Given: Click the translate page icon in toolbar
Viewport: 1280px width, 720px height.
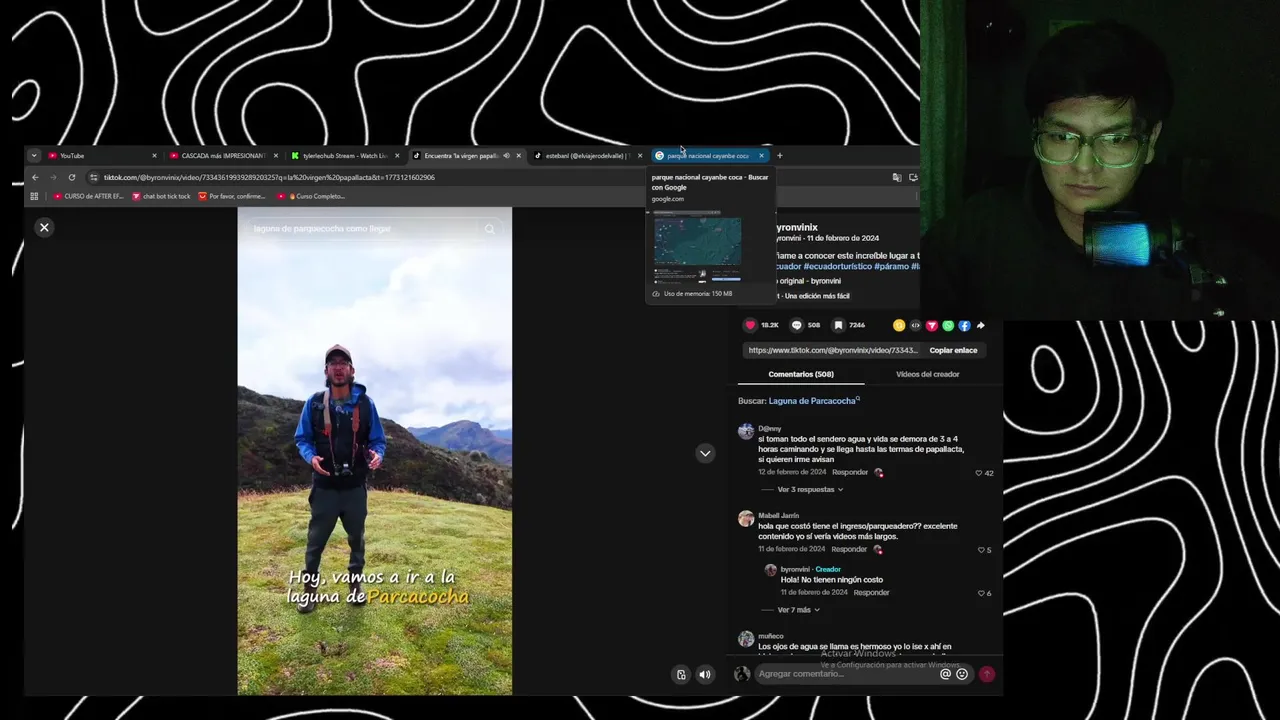Looking at the screenshot, I should [x=897, y=178].
